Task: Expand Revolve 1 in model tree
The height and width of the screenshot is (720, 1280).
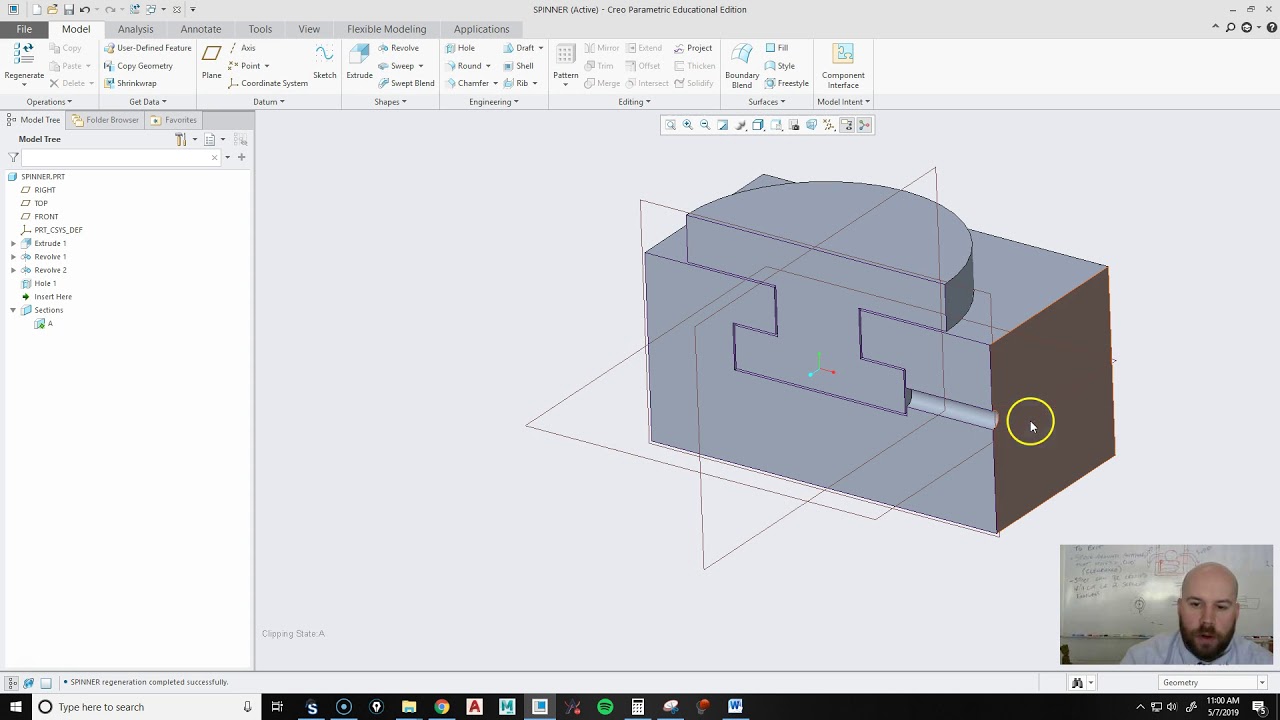Action: click(13, 257)
